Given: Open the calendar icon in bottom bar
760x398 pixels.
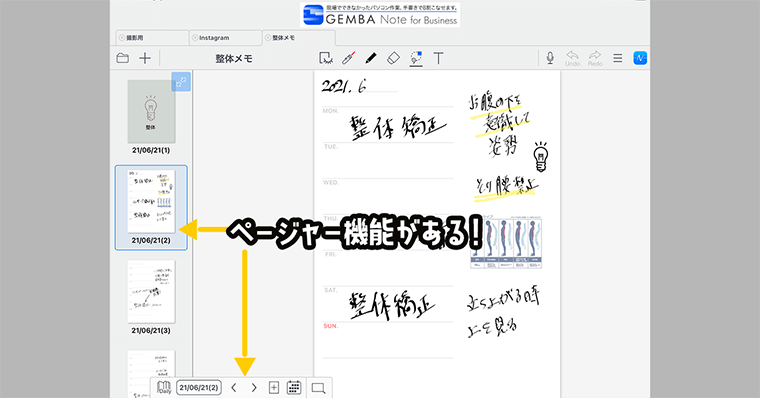Looking at the screenshot, I should coord(294,387).
